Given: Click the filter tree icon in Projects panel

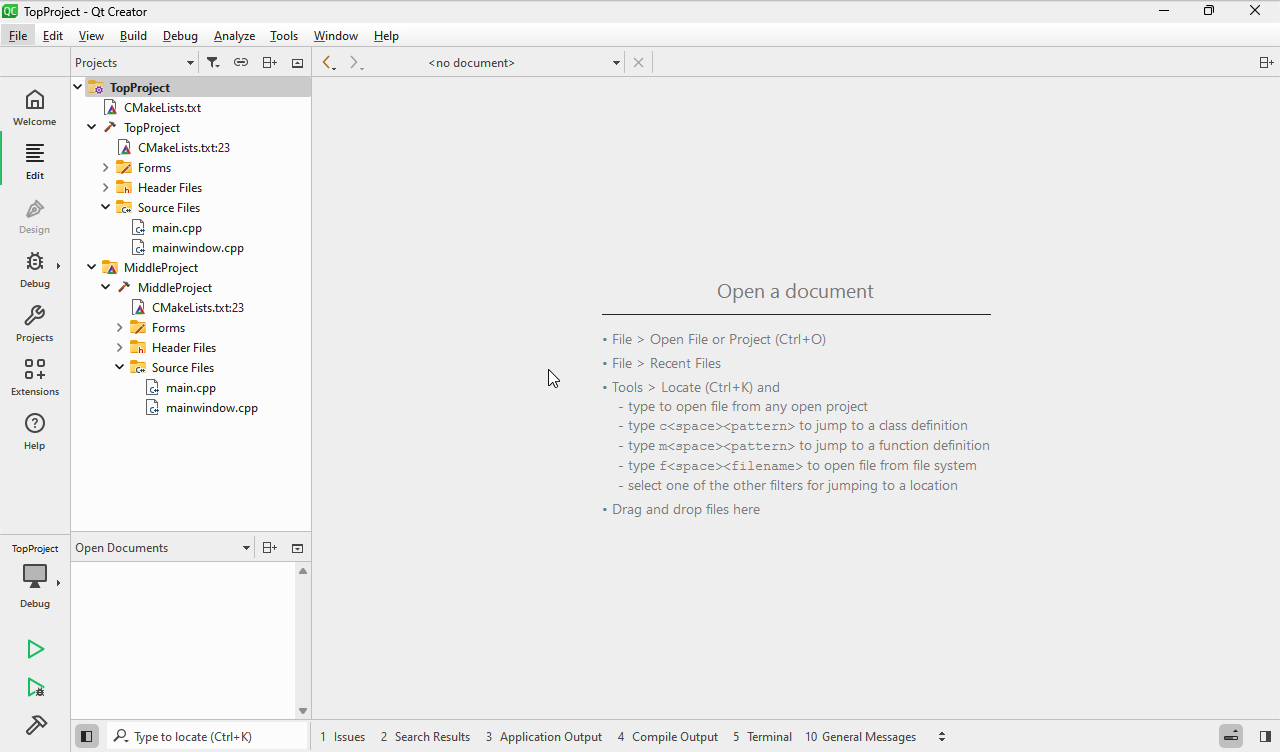Looking at the screenshot, I should point(213,63).
